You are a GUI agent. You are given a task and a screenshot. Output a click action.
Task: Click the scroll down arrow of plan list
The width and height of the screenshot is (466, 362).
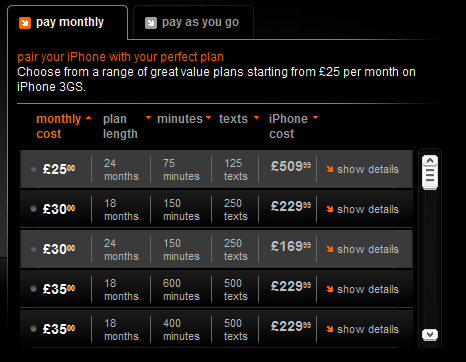(430, 334)
